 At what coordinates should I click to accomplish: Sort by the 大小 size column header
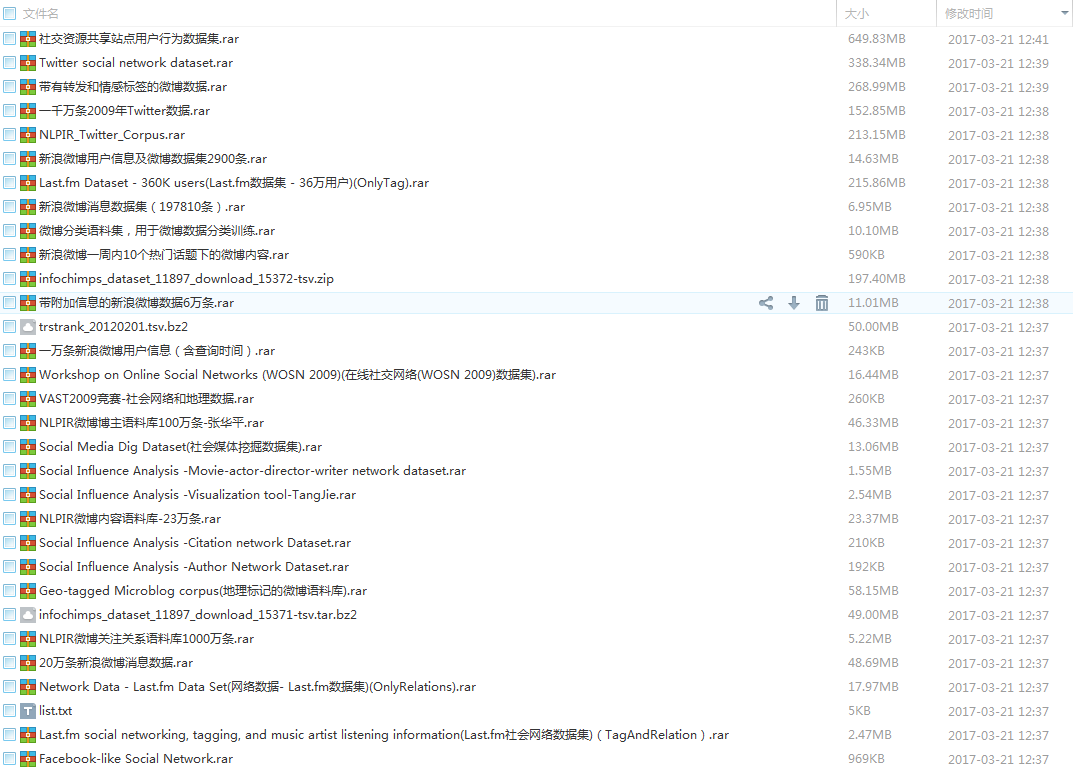[857, 13]
